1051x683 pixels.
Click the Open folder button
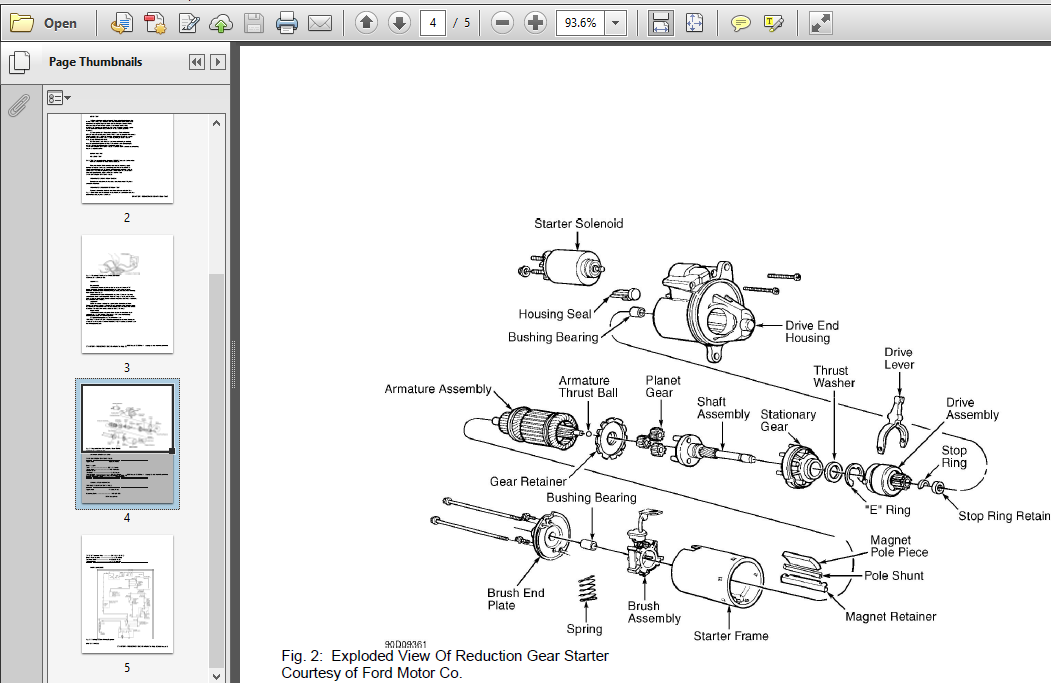(x=44, y=23)
